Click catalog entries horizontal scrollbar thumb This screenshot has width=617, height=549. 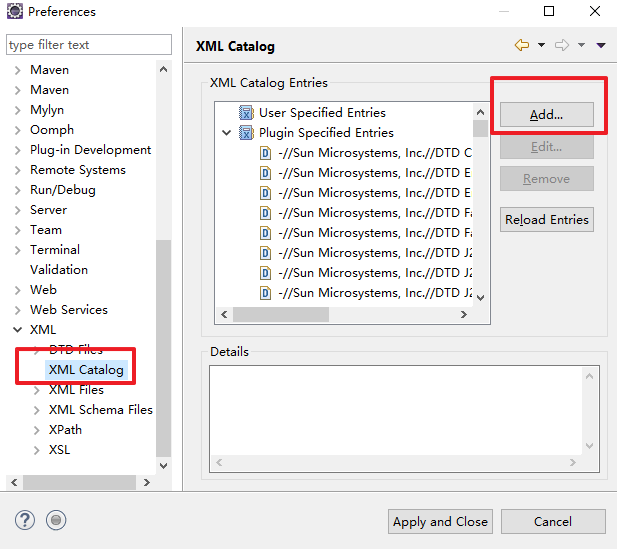pyautogui.click(x=281, y=314)
